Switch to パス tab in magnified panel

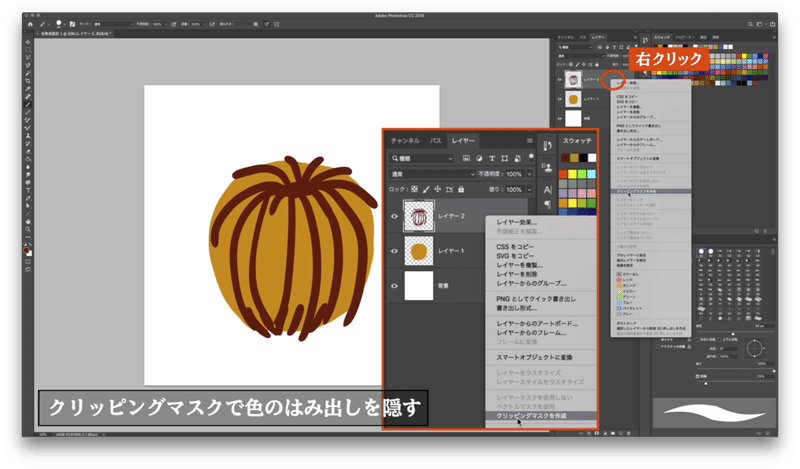click(x=435, y=141)
